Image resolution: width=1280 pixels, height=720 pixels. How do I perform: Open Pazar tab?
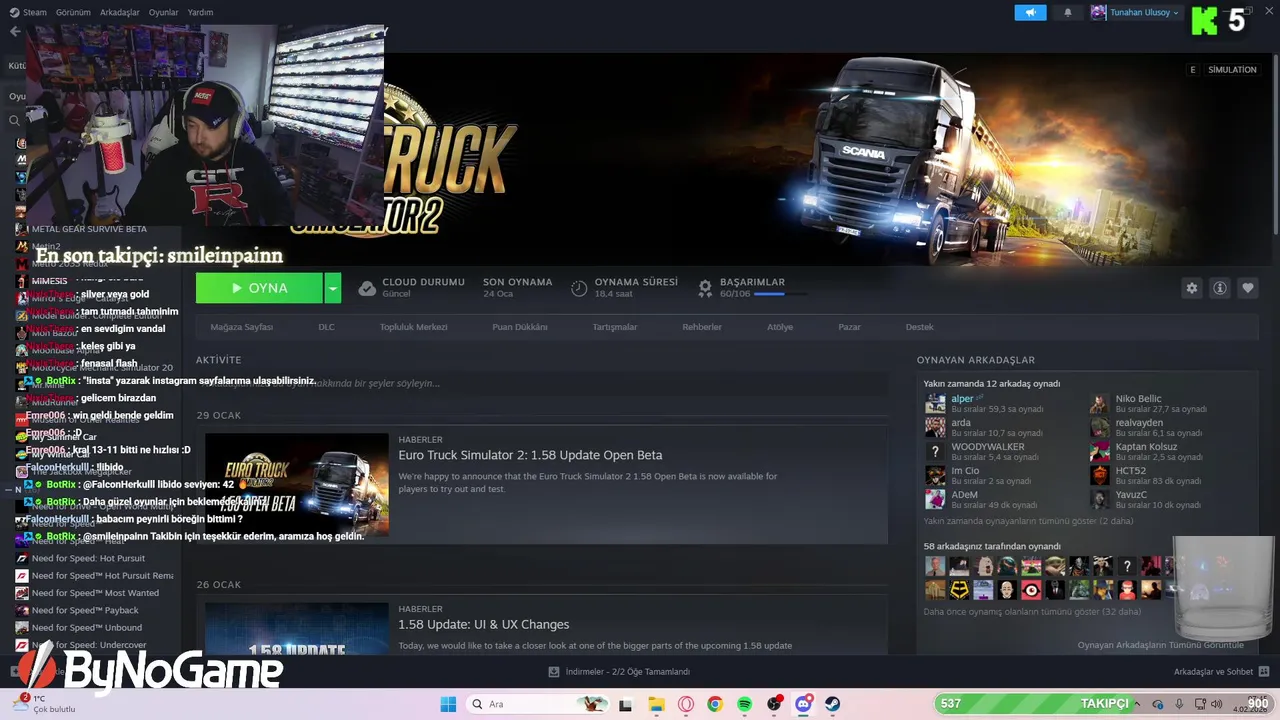[x=849, y=327]
